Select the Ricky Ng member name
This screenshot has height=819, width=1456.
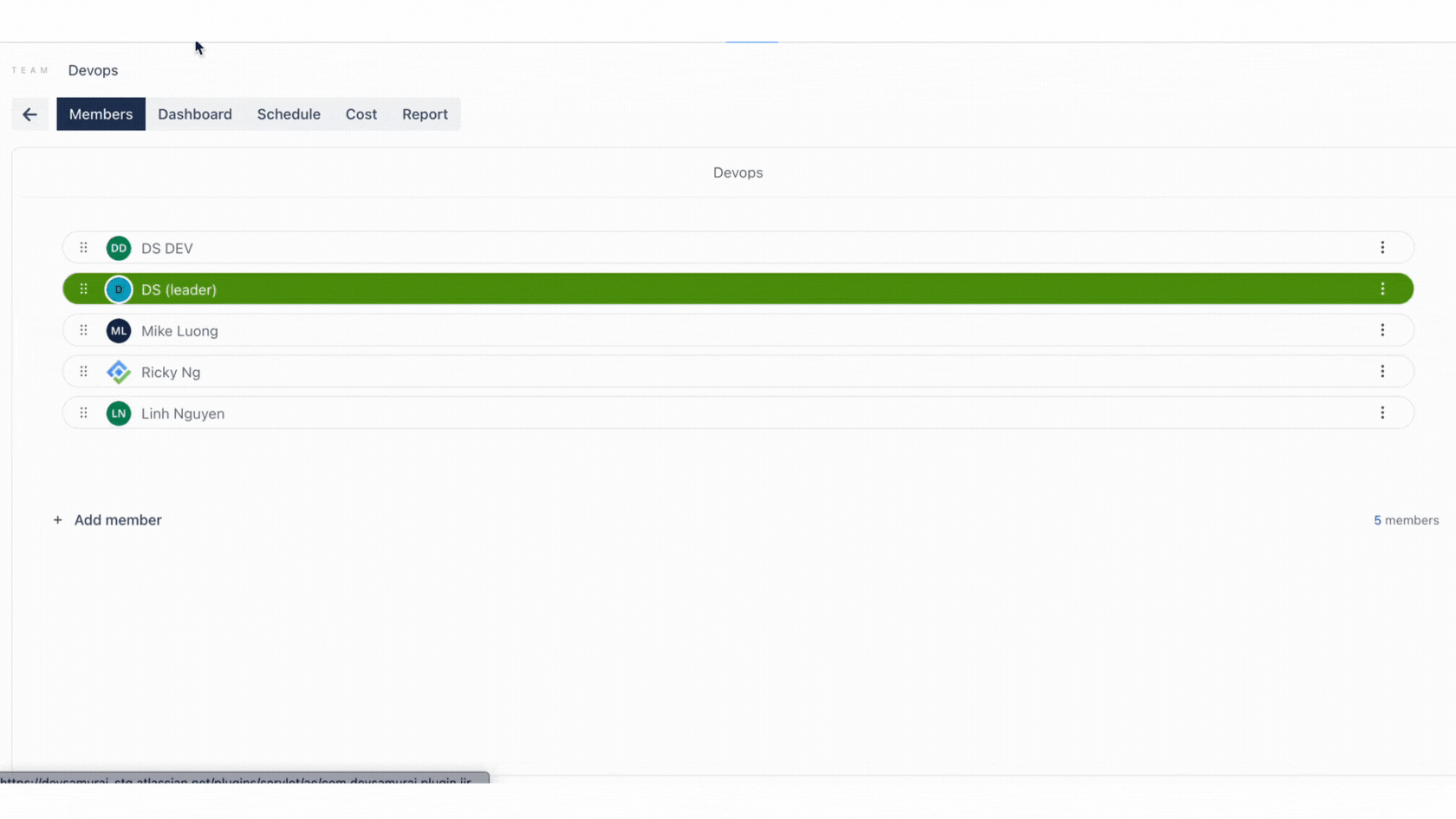[171, 373]
